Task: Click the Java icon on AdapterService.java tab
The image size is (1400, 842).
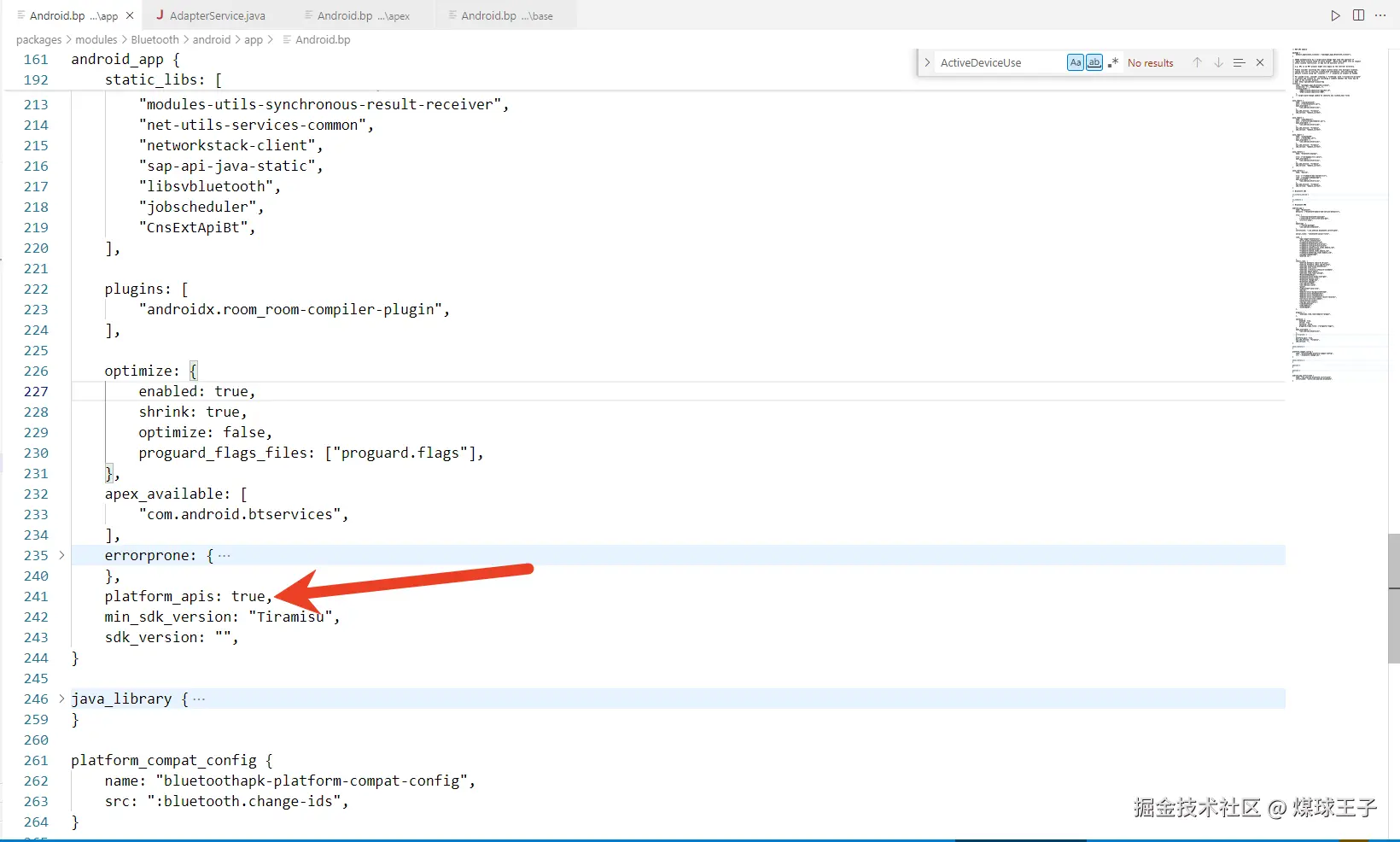Action: point(160,15)
